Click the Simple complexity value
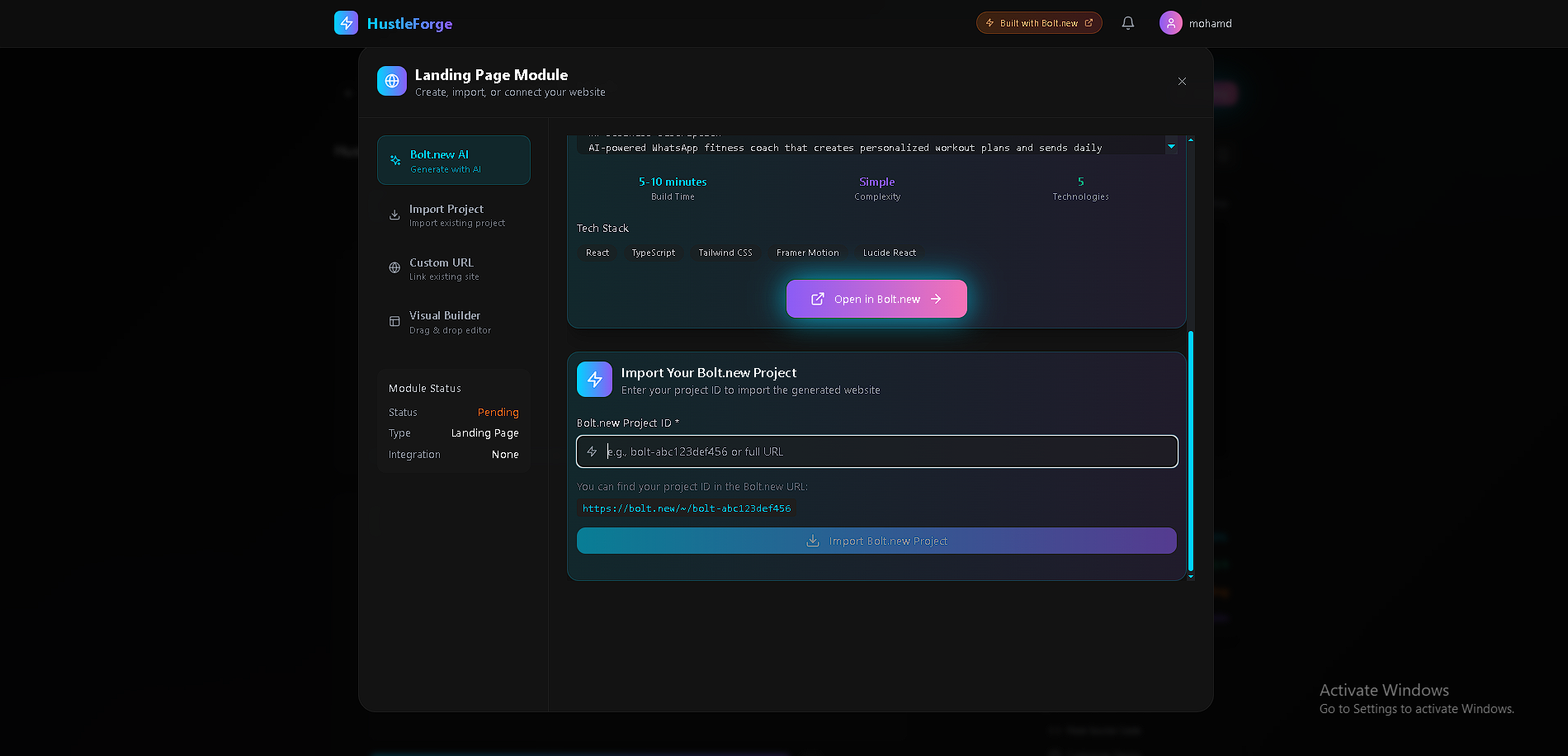 (x=877, y=182)
